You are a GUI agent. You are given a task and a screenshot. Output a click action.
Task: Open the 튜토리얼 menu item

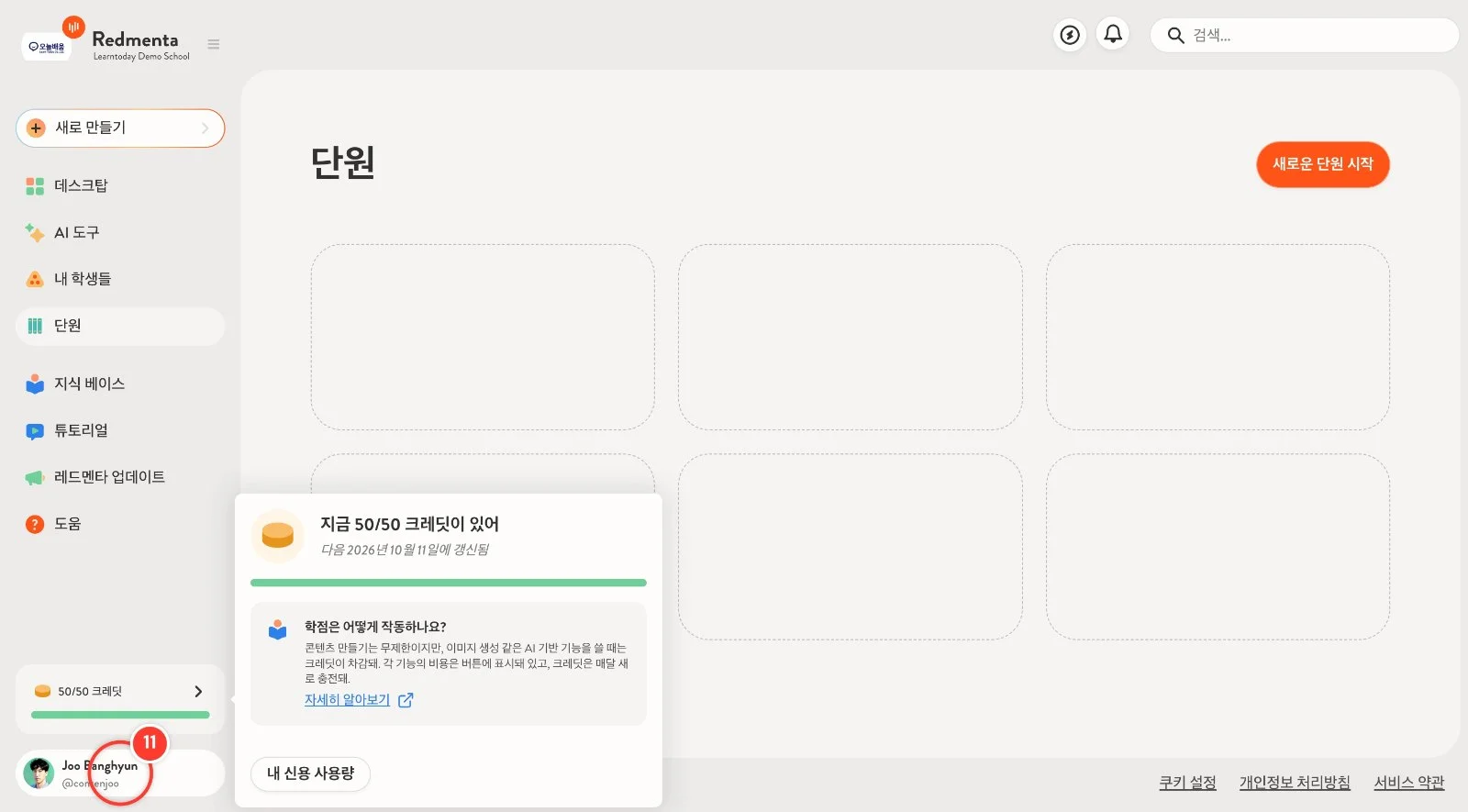tap(120, 430)
